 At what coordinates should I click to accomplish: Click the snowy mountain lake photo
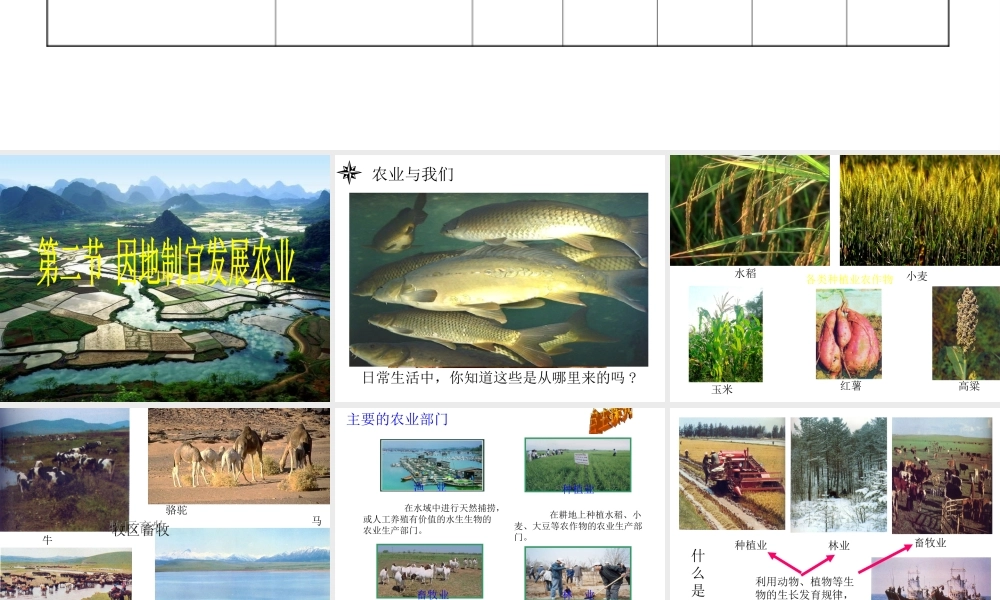[242, 564]
